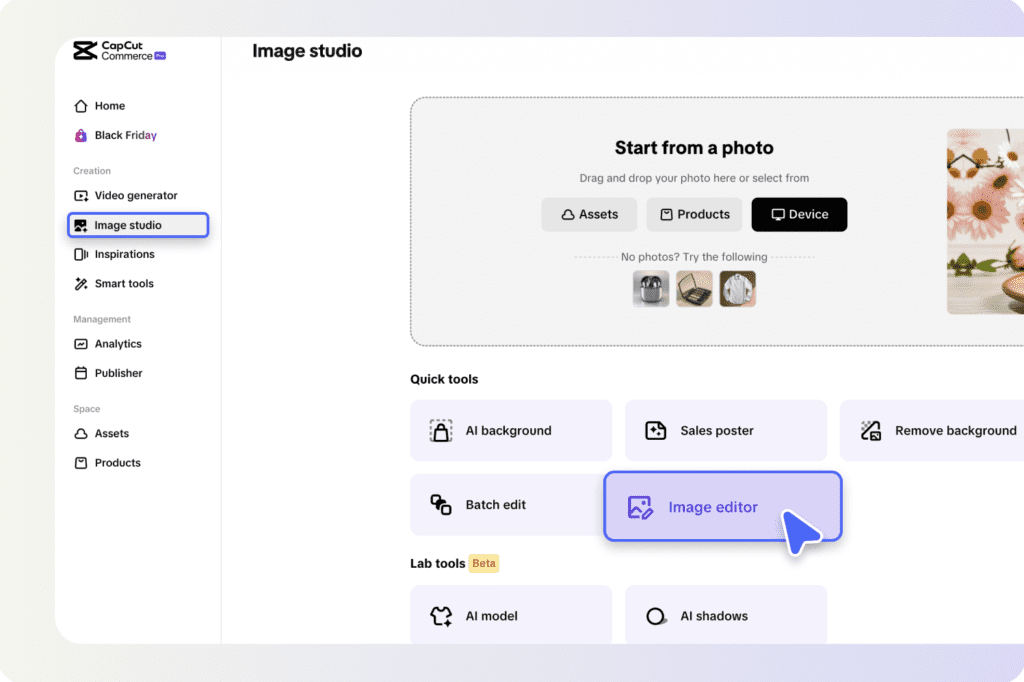Choose the Assets button as photo source

pyautogui.click(x=589, y=214)
